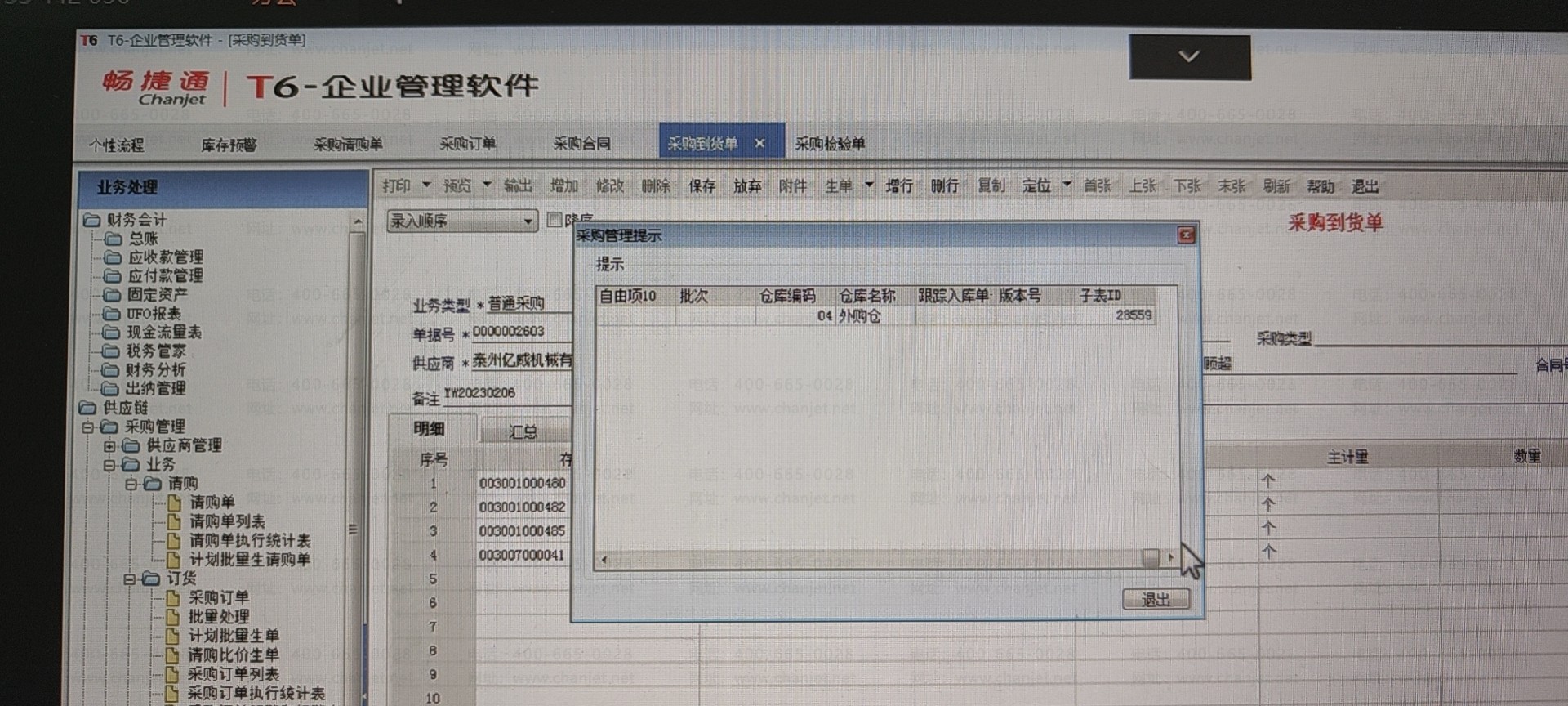Click the 修改 modify toolbar button

pyautogui.click(x=609, y=186)
